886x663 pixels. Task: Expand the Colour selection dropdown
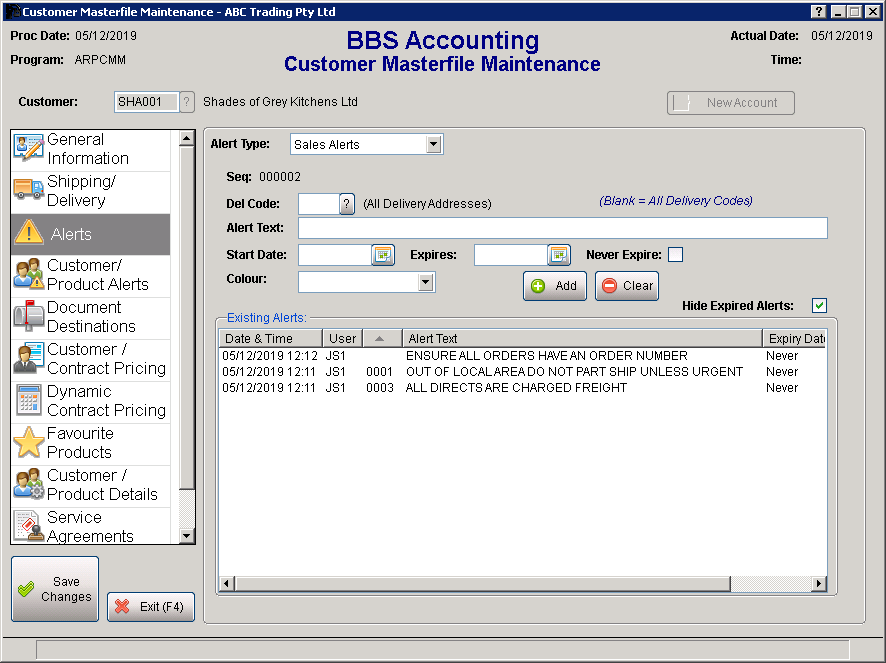pyautogui.click(x=427, y=281)
